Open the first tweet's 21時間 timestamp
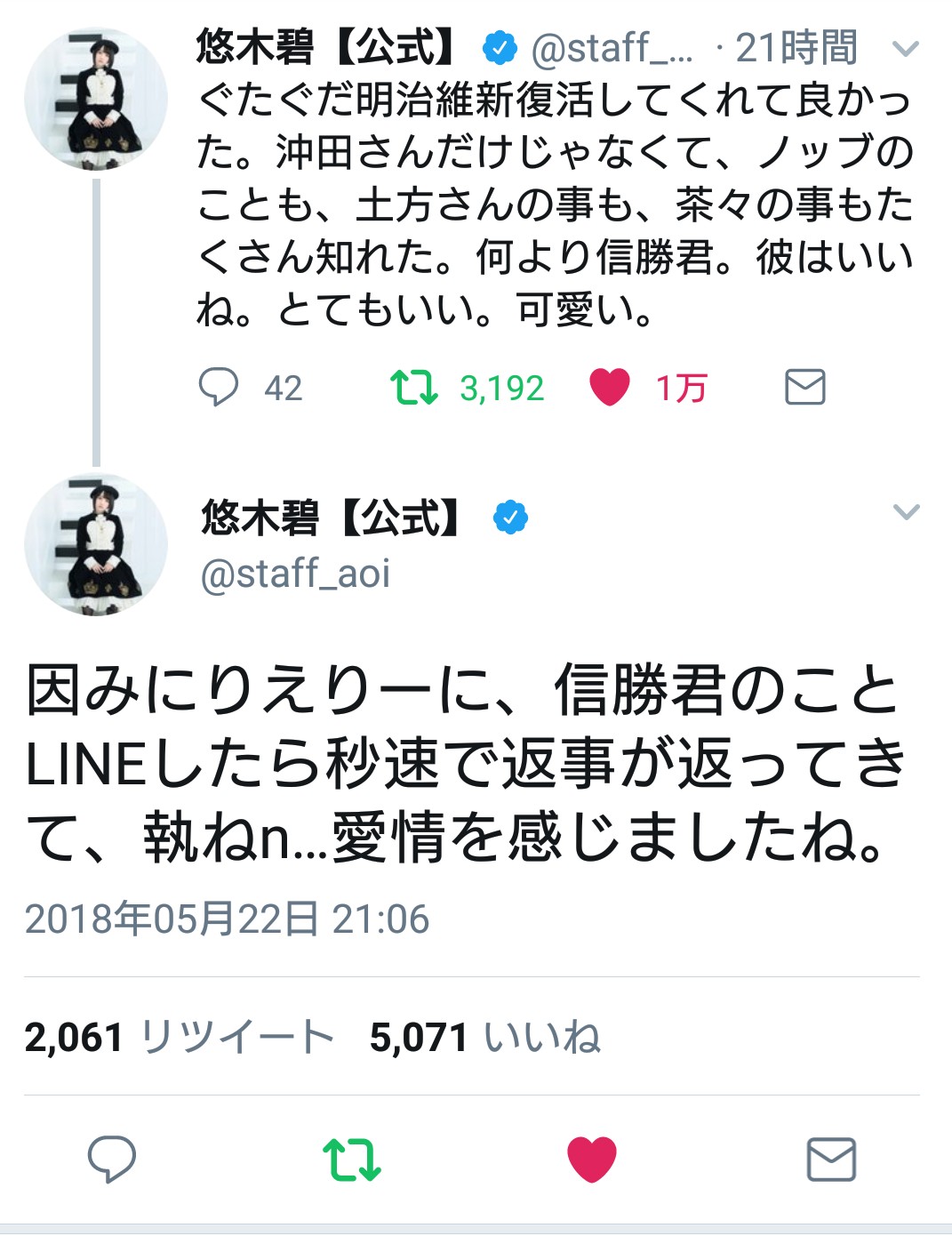 (796, 48)
